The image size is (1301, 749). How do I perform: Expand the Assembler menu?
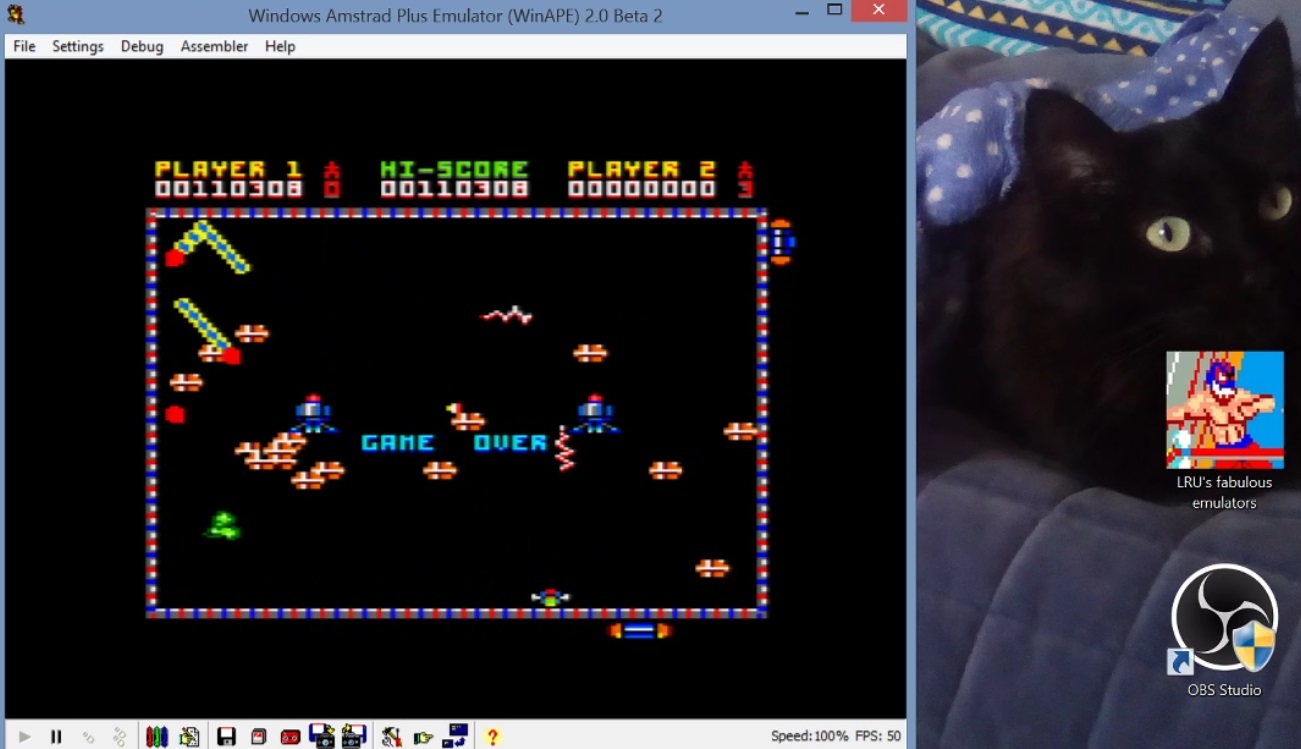[214, 46]
